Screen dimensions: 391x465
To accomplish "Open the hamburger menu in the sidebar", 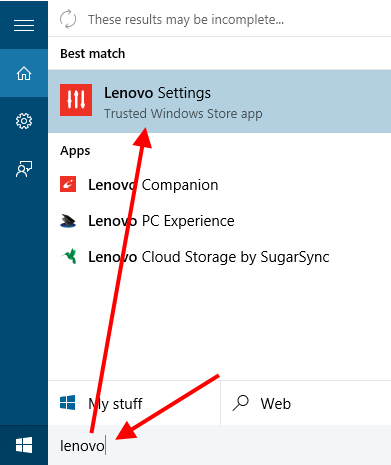I will pos(24,25).
